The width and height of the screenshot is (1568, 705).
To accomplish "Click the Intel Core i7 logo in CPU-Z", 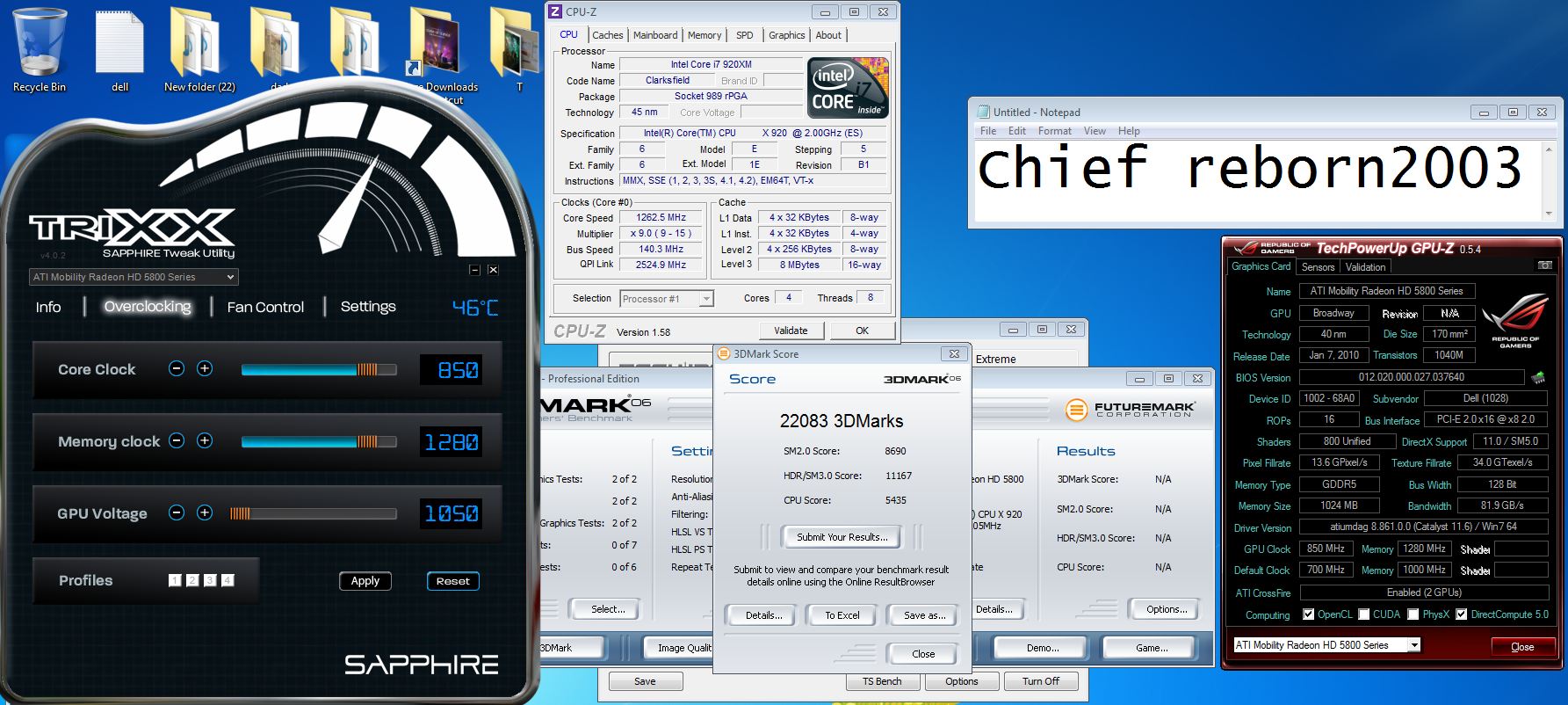I will [848, 88].
